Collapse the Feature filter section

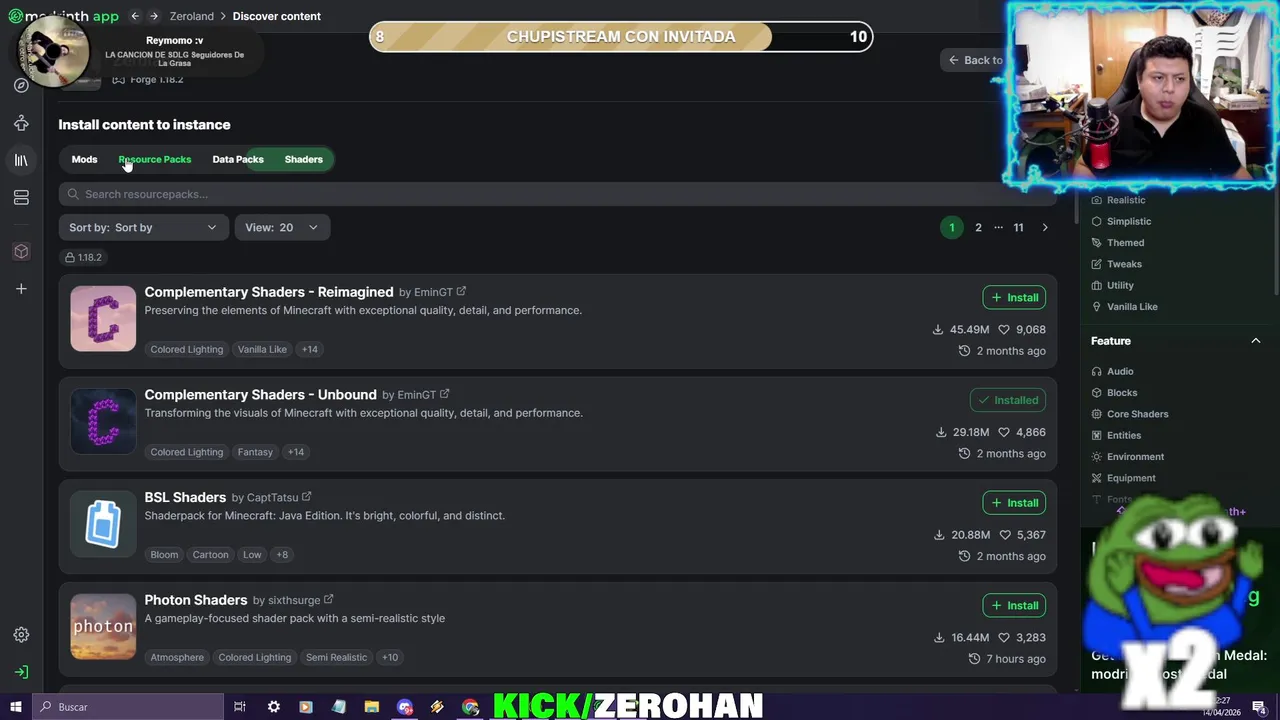coord(1256,341)
